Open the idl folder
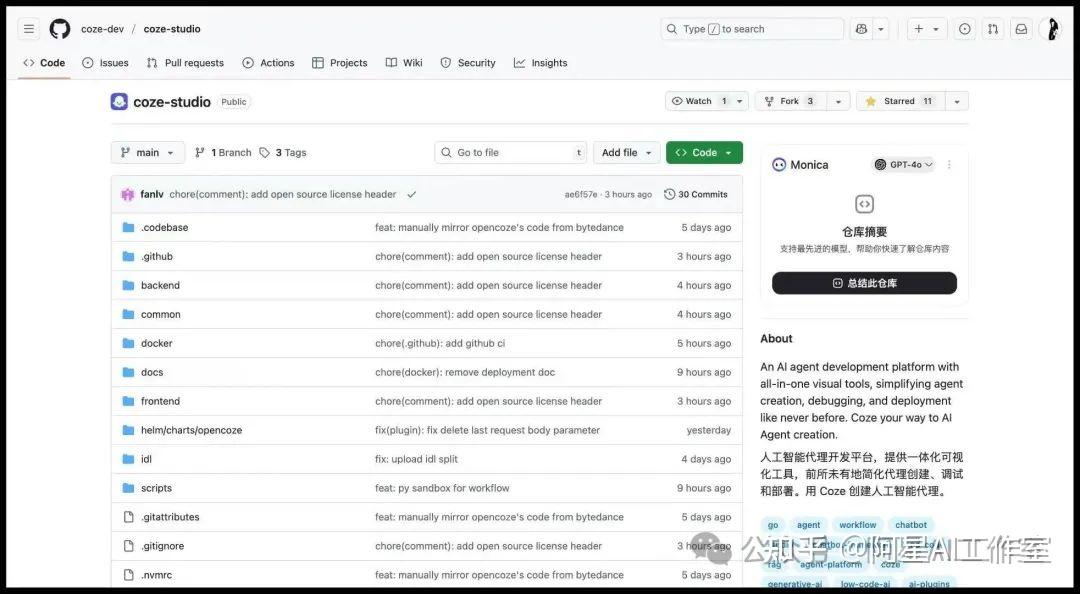The image size is (1080, 594). coord(146,459)
